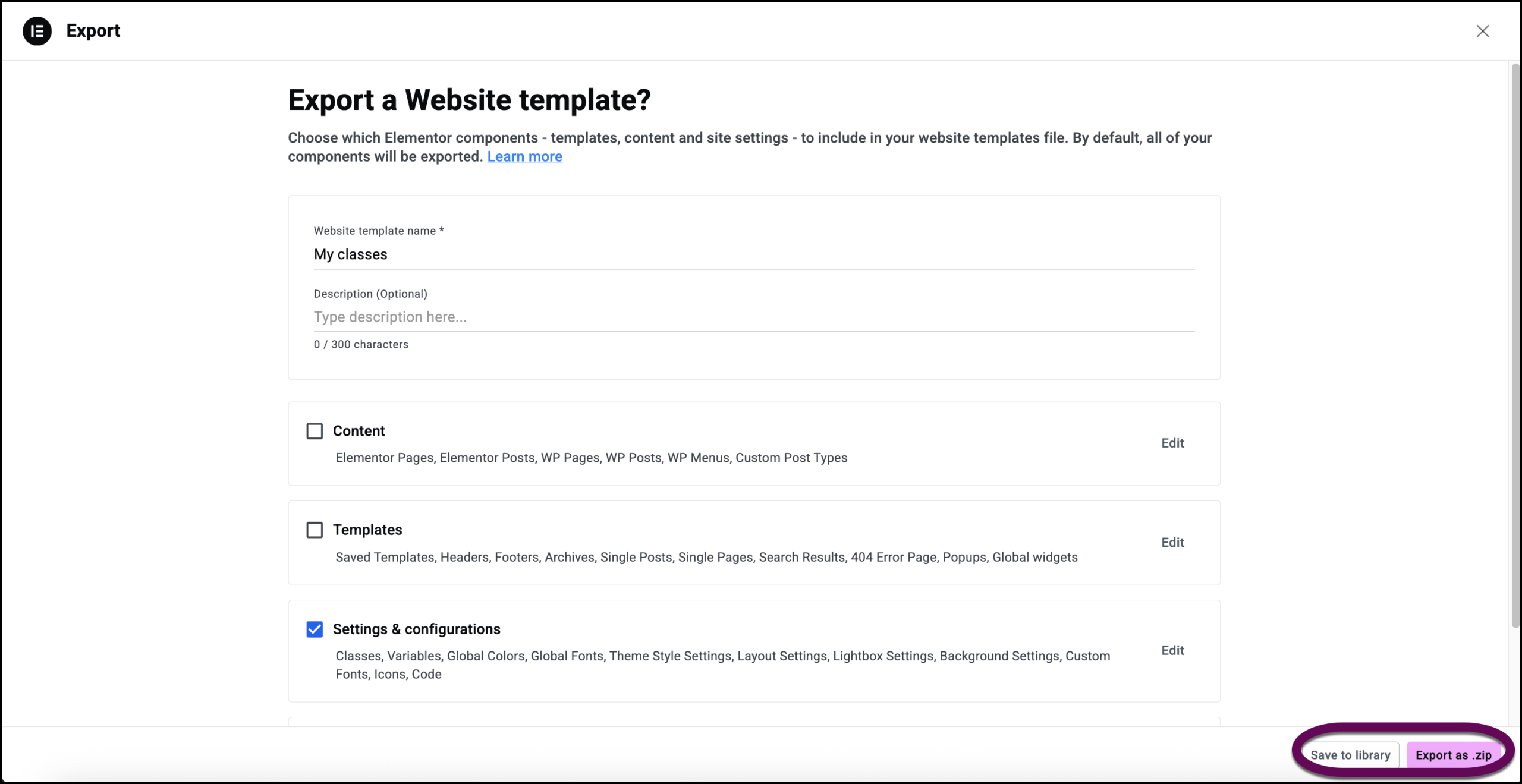Enable the Content checkbox

(315, 431)
